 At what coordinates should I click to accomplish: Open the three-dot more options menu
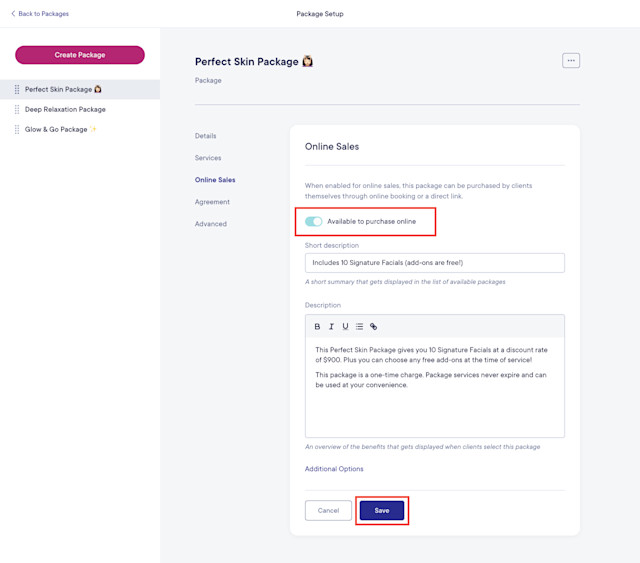pyautogui.click(x=571, y=60)
